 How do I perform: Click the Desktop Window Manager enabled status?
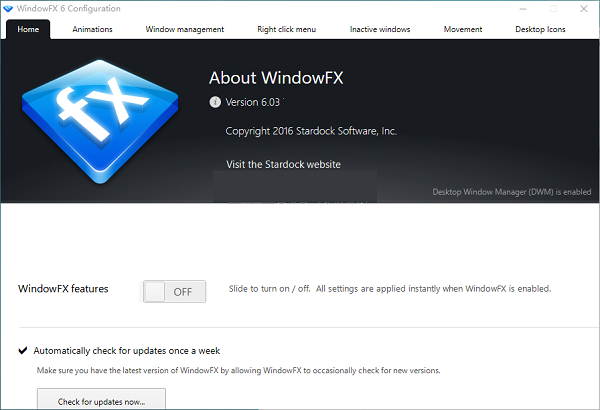[512, 192]
